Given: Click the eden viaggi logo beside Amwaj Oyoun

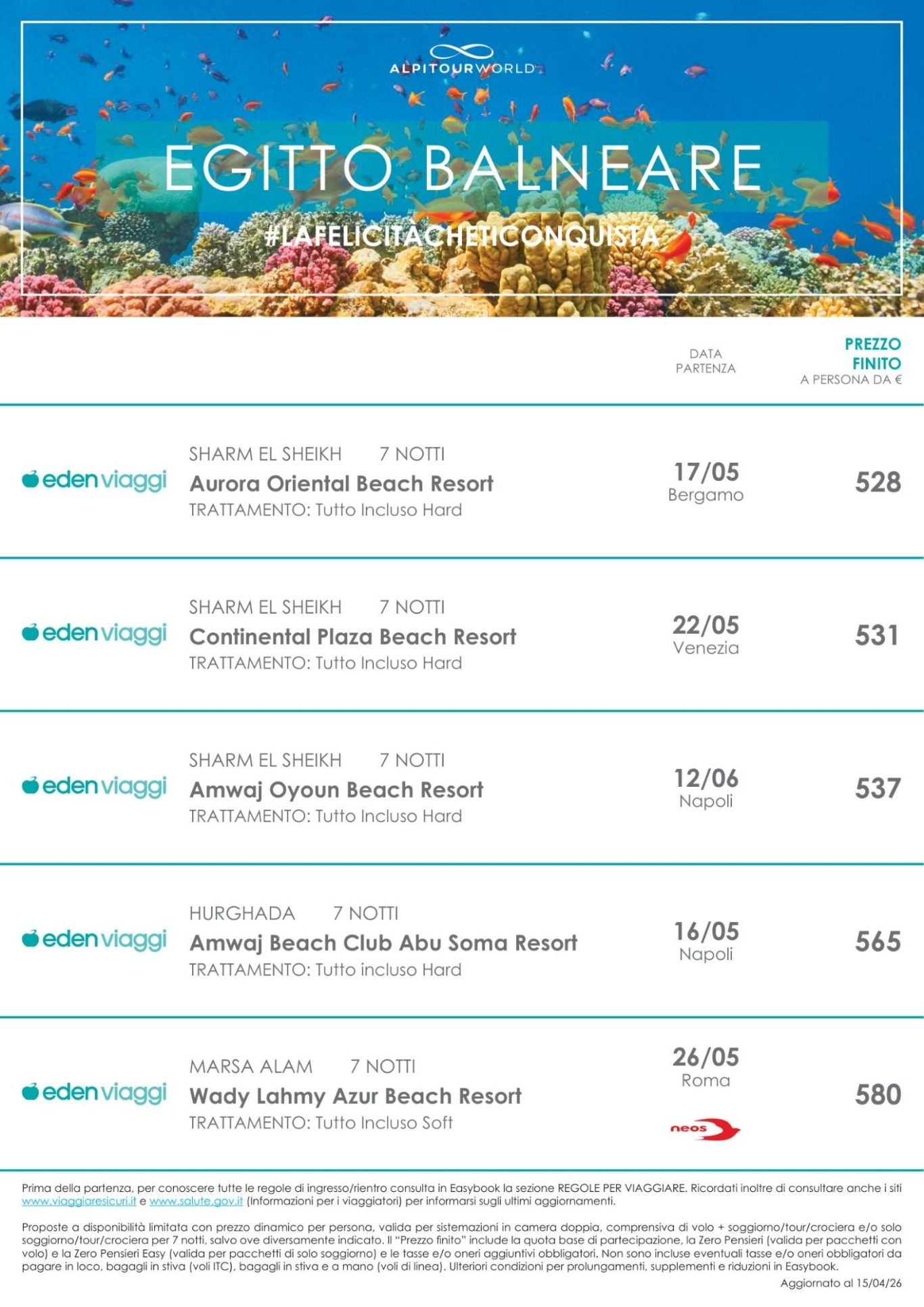Looking at the screenshot, I should [95, 786].
